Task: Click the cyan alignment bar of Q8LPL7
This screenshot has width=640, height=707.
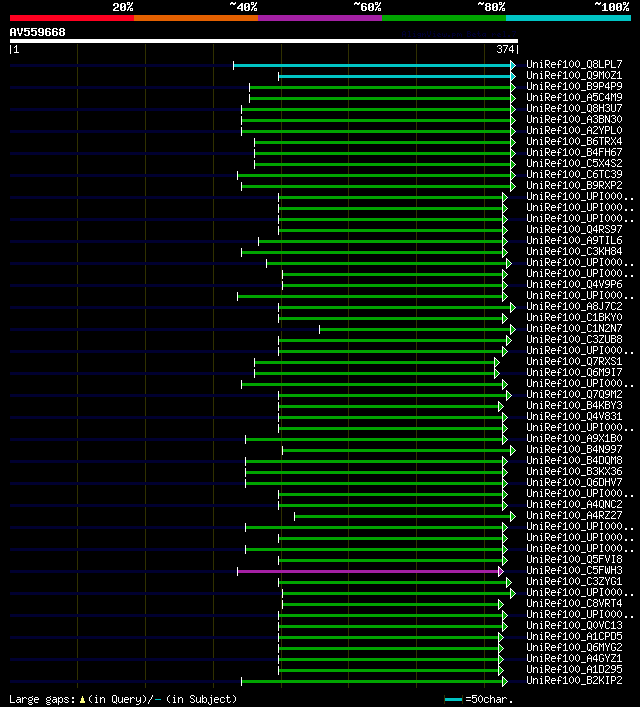Action: (372, 65)
